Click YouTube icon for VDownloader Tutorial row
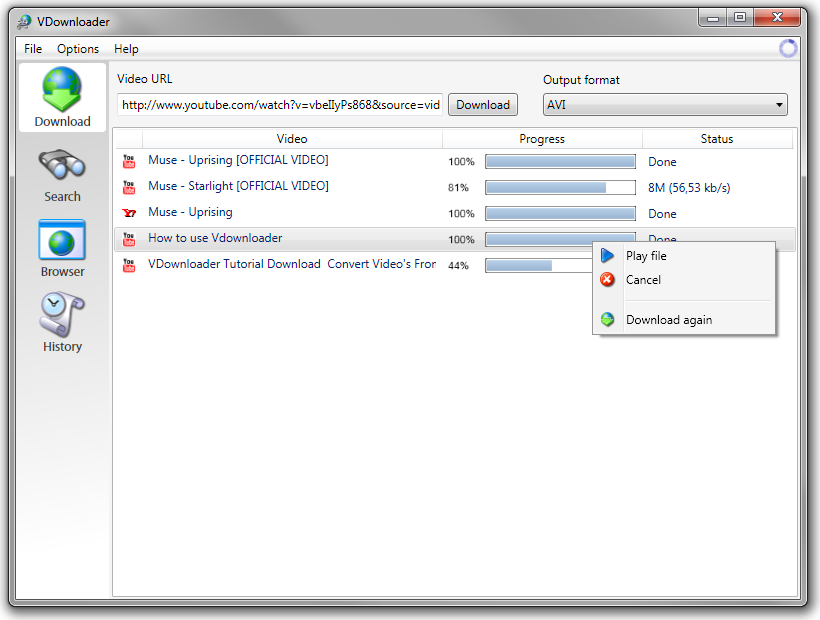 pyautogui.click(x=129, y=265)
